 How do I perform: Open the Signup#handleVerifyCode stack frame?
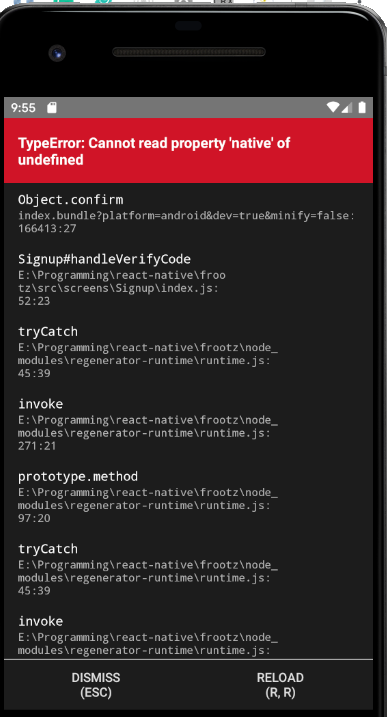pos(188,280)
